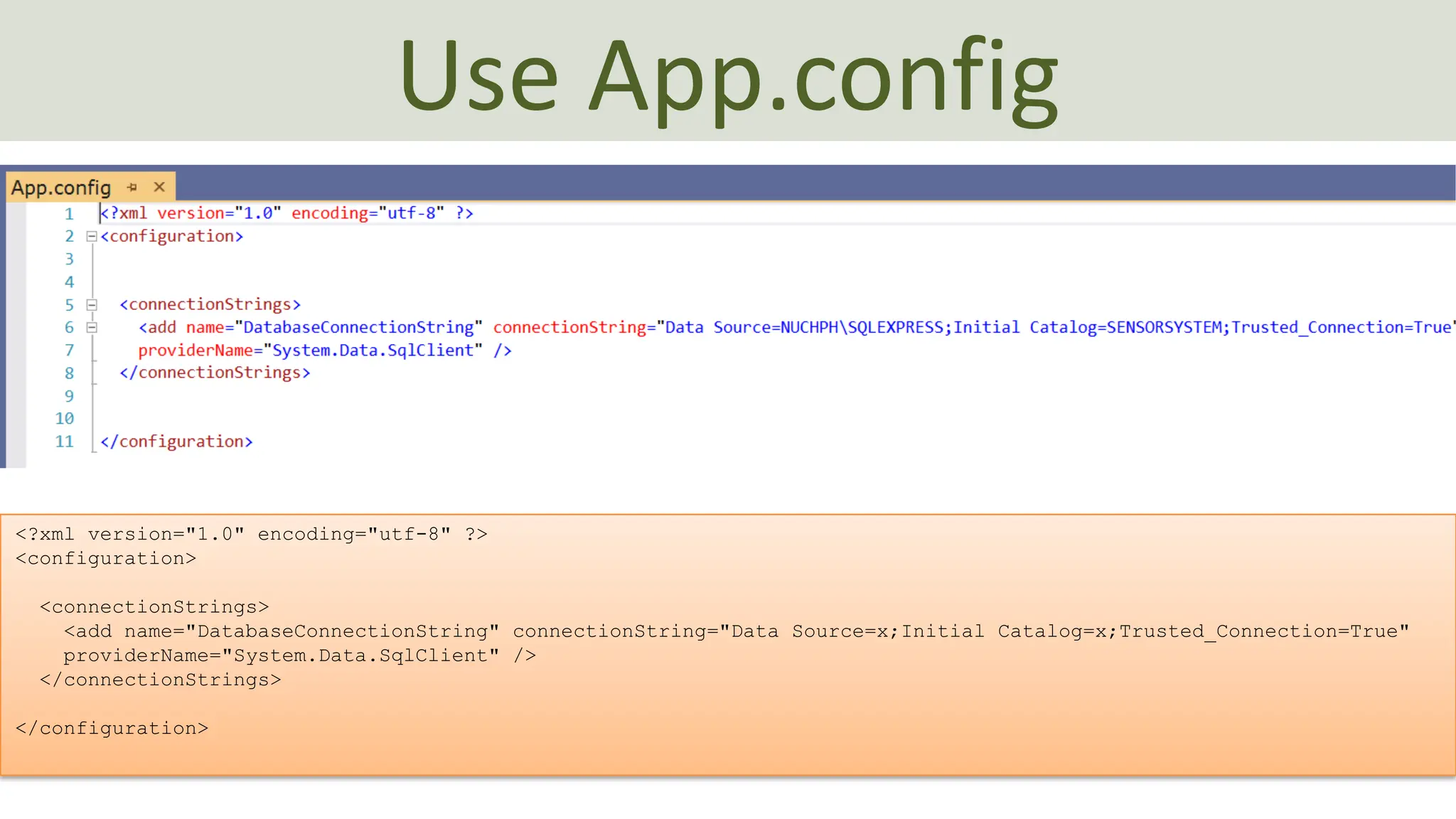The width and height of the screenshot is (1456, 819).
Task: Click the opening <connectionStrings> tag in editor
Action: [210, 304]
